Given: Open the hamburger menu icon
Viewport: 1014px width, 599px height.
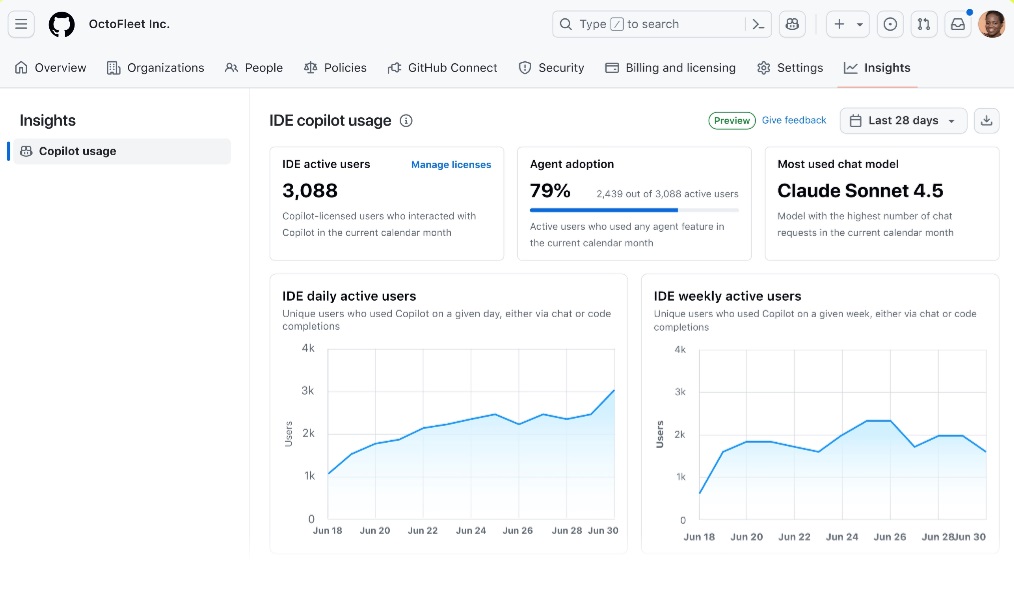Looking at the screenshot, I should (x=21, y=24).
